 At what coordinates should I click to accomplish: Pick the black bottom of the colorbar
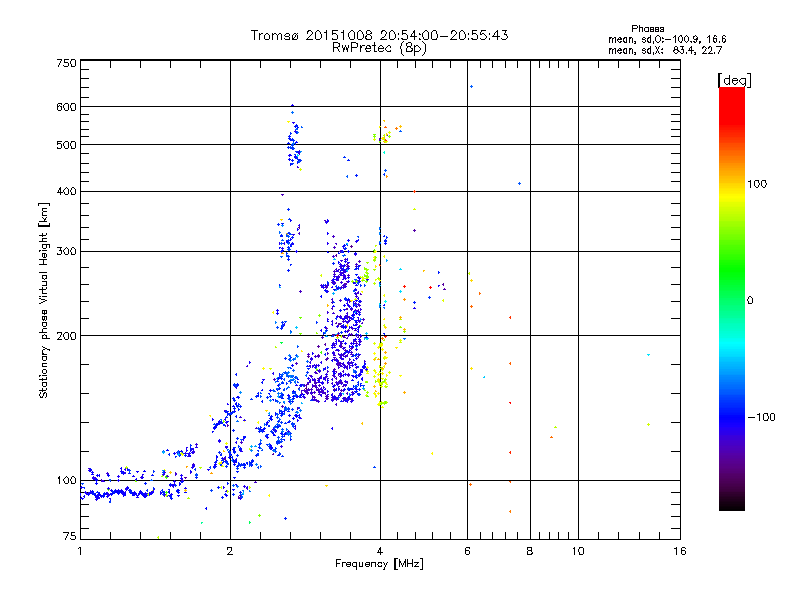click(732, 503)
